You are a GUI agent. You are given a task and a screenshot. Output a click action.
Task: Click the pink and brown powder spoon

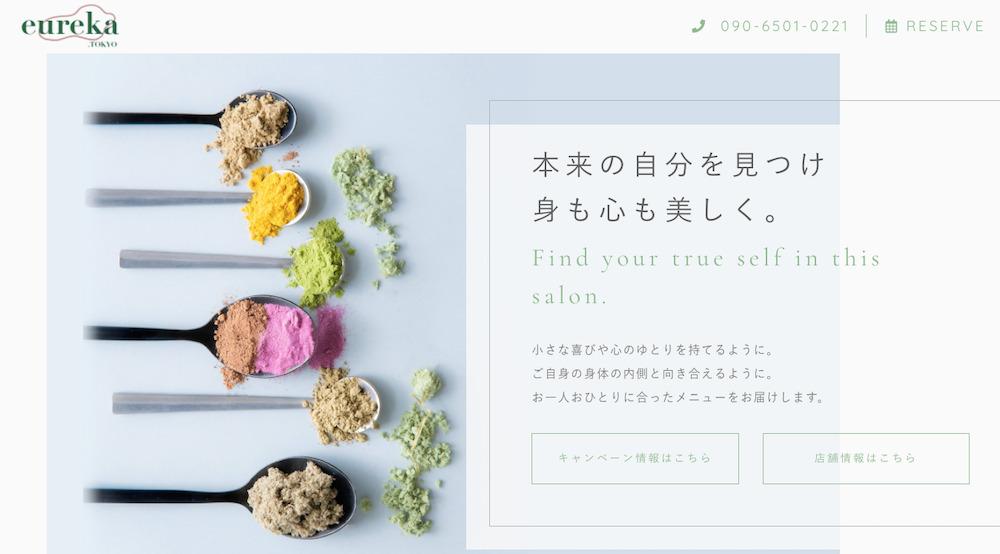tap(214, 335)
